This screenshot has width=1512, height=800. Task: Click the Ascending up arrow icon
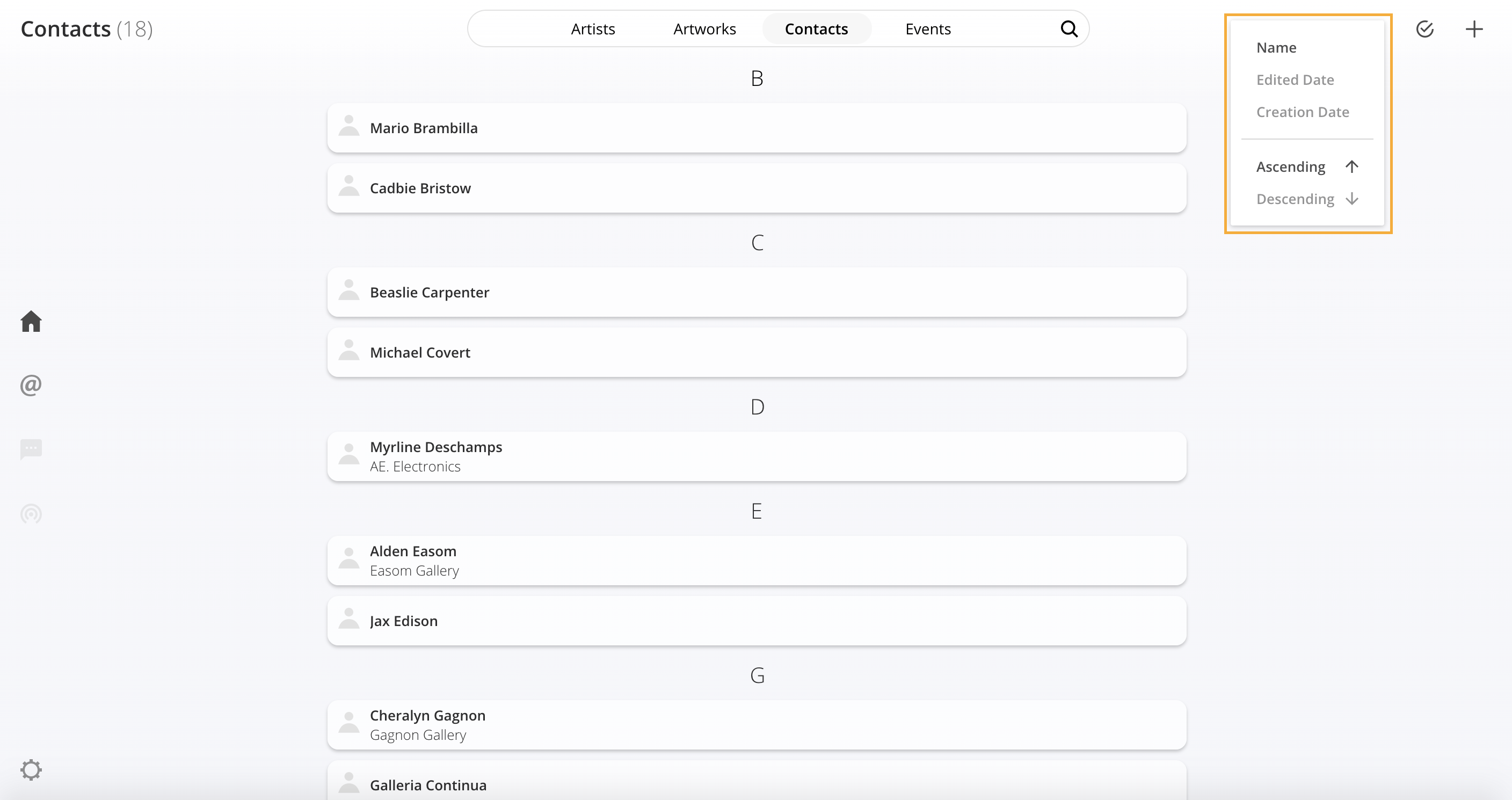tap(1352, 166)
